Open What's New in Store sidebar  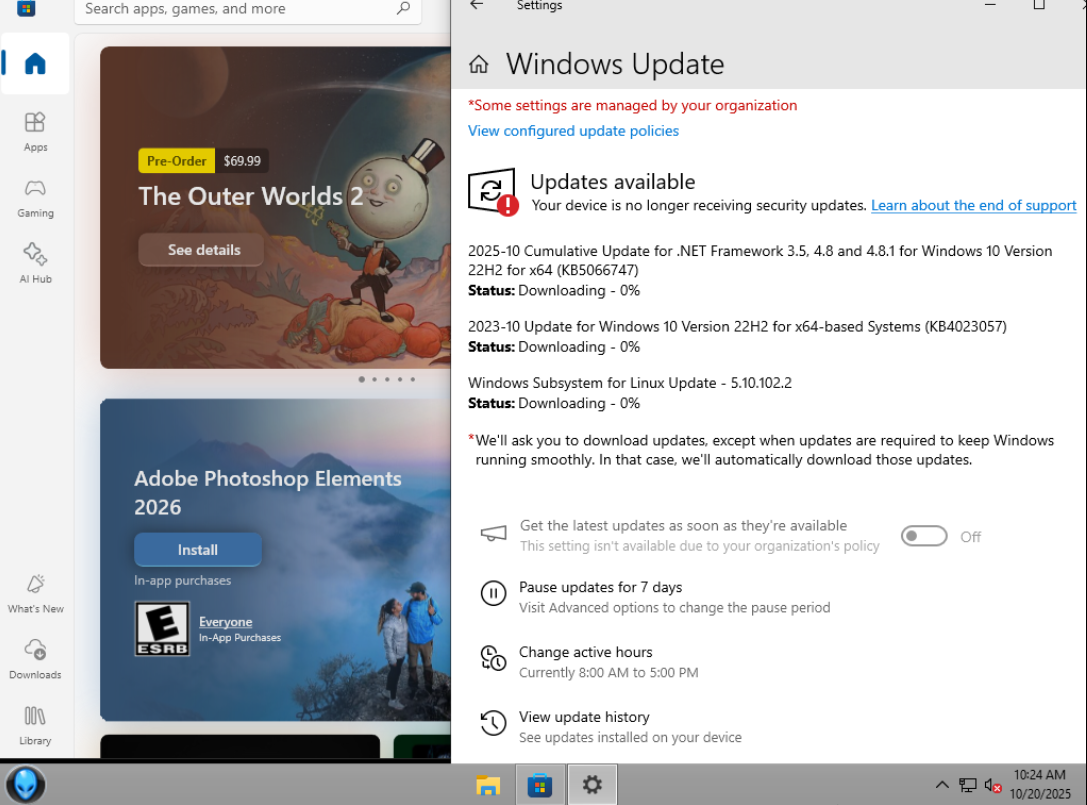click(35, 594)
